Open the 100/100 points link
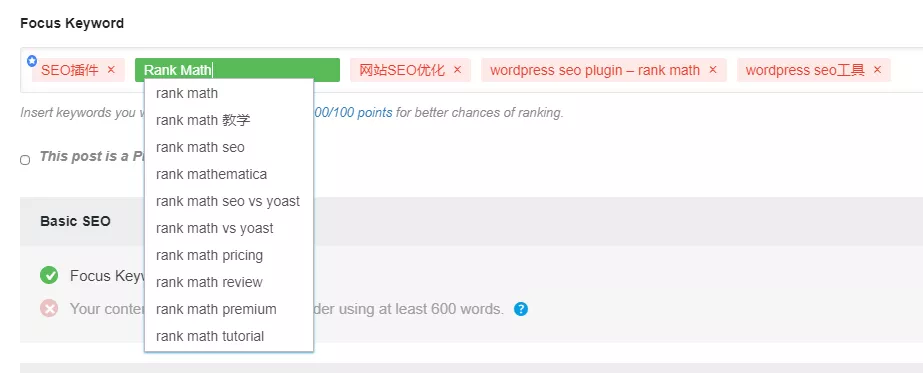This screenshot has width=923, height=373. [x=353, y=112]
